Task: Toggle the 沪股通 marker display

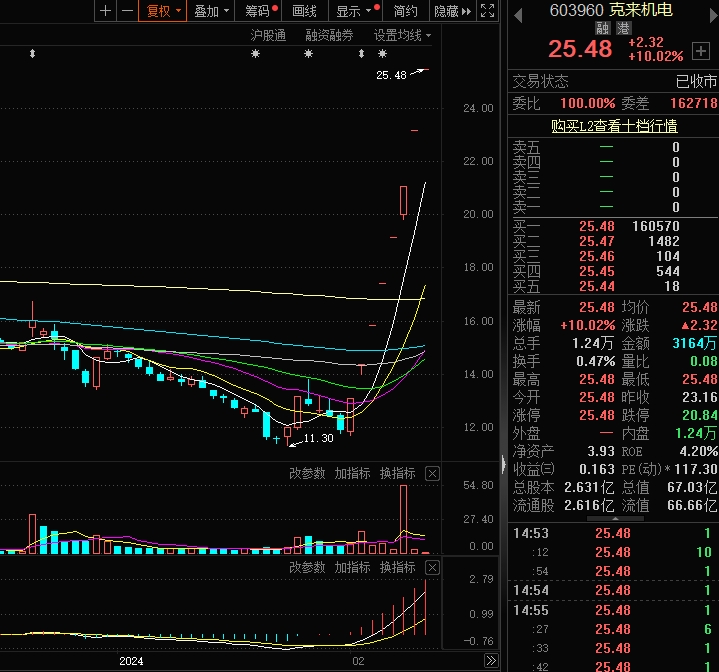Action: click(x=268, y=35)
